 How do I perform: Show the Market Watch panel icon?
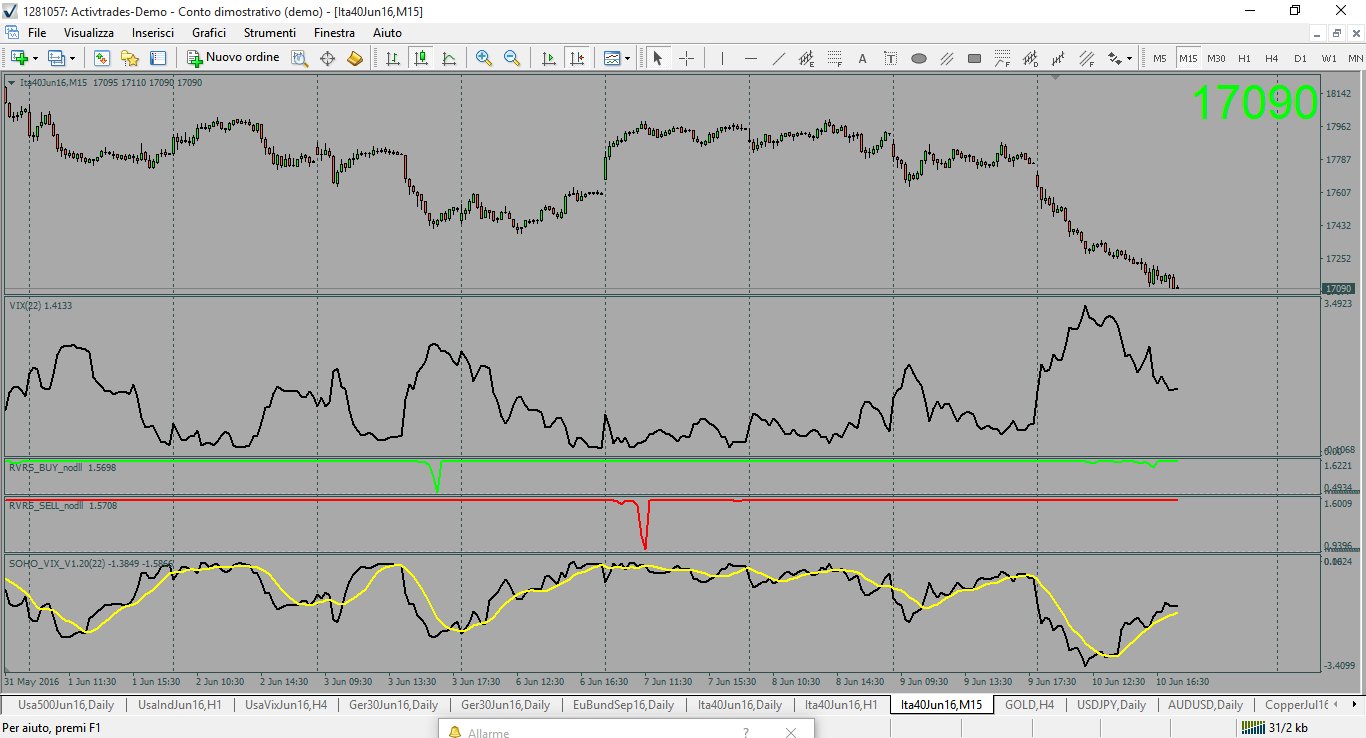click(x=102, y=58)
